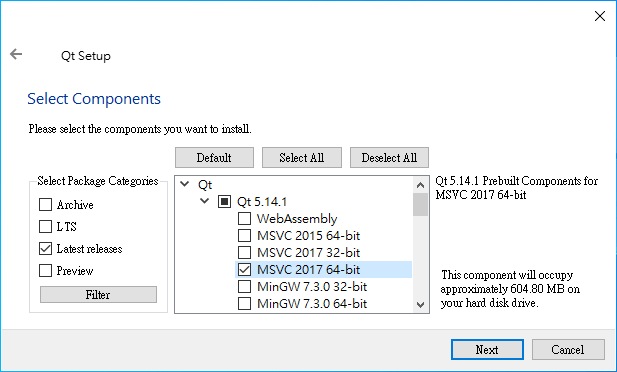Screen dimensions: 617x372
Task: Select the MSVC 2015 64-bit row label
Action: coord(308,235)
